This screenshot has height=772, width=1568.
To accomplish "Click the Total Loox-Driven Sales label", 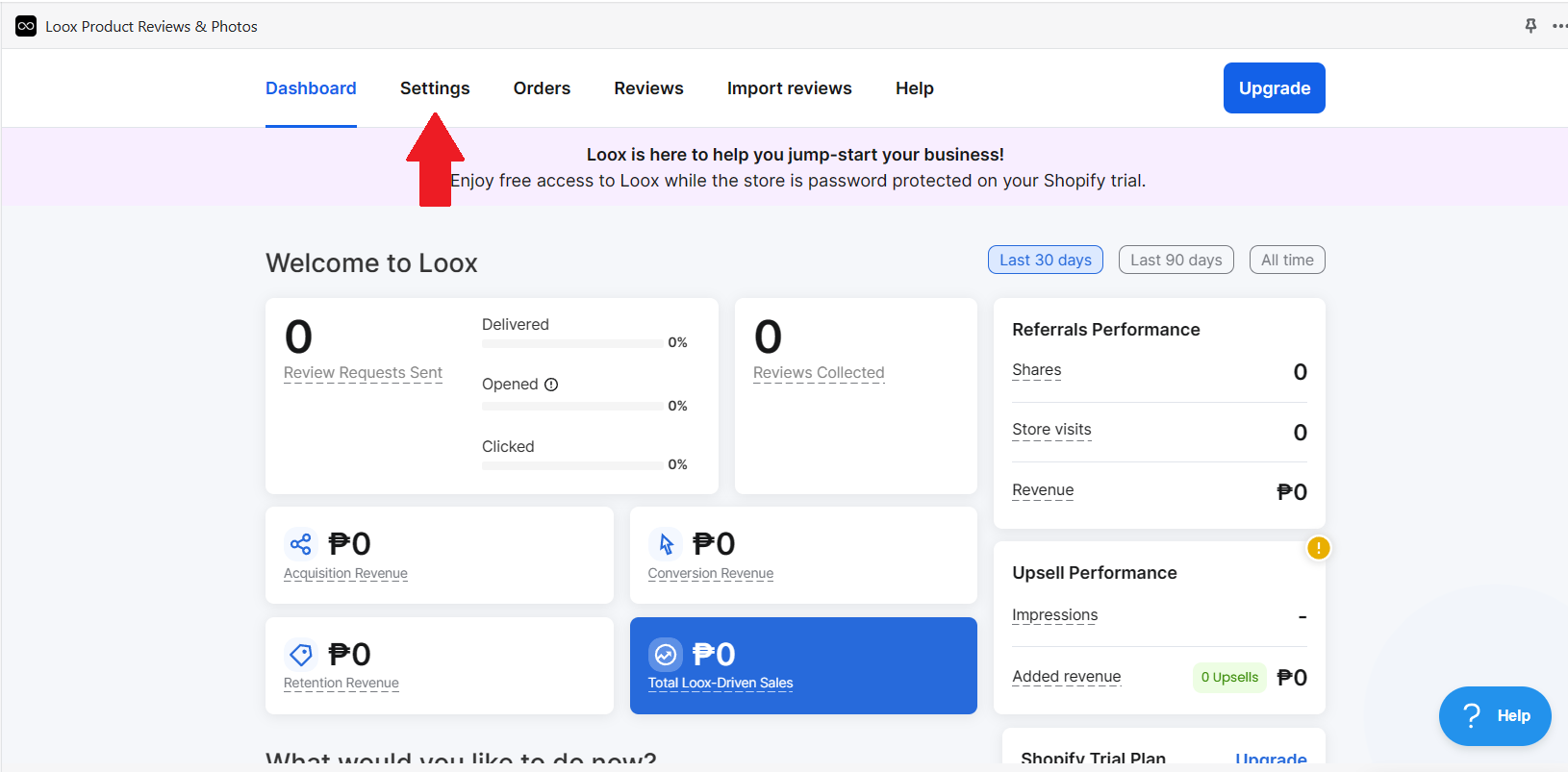I will (721, 684).
